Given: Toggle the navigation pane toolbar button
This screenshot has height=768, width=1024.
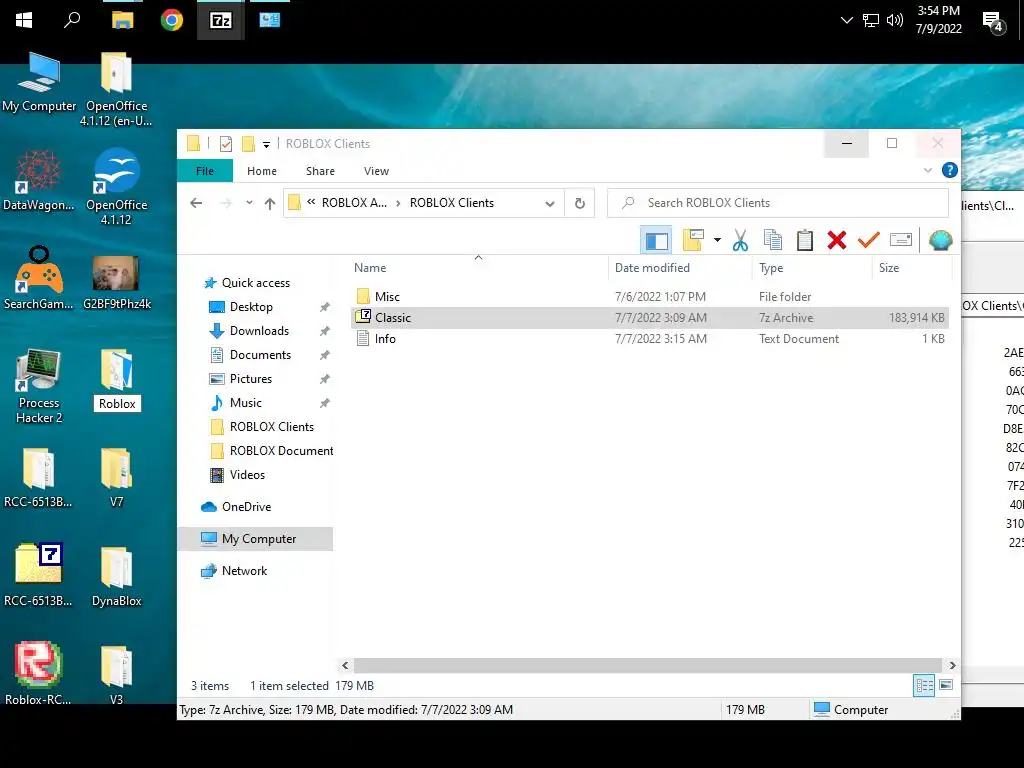Looking at the screenshot, I should point(656,240).
